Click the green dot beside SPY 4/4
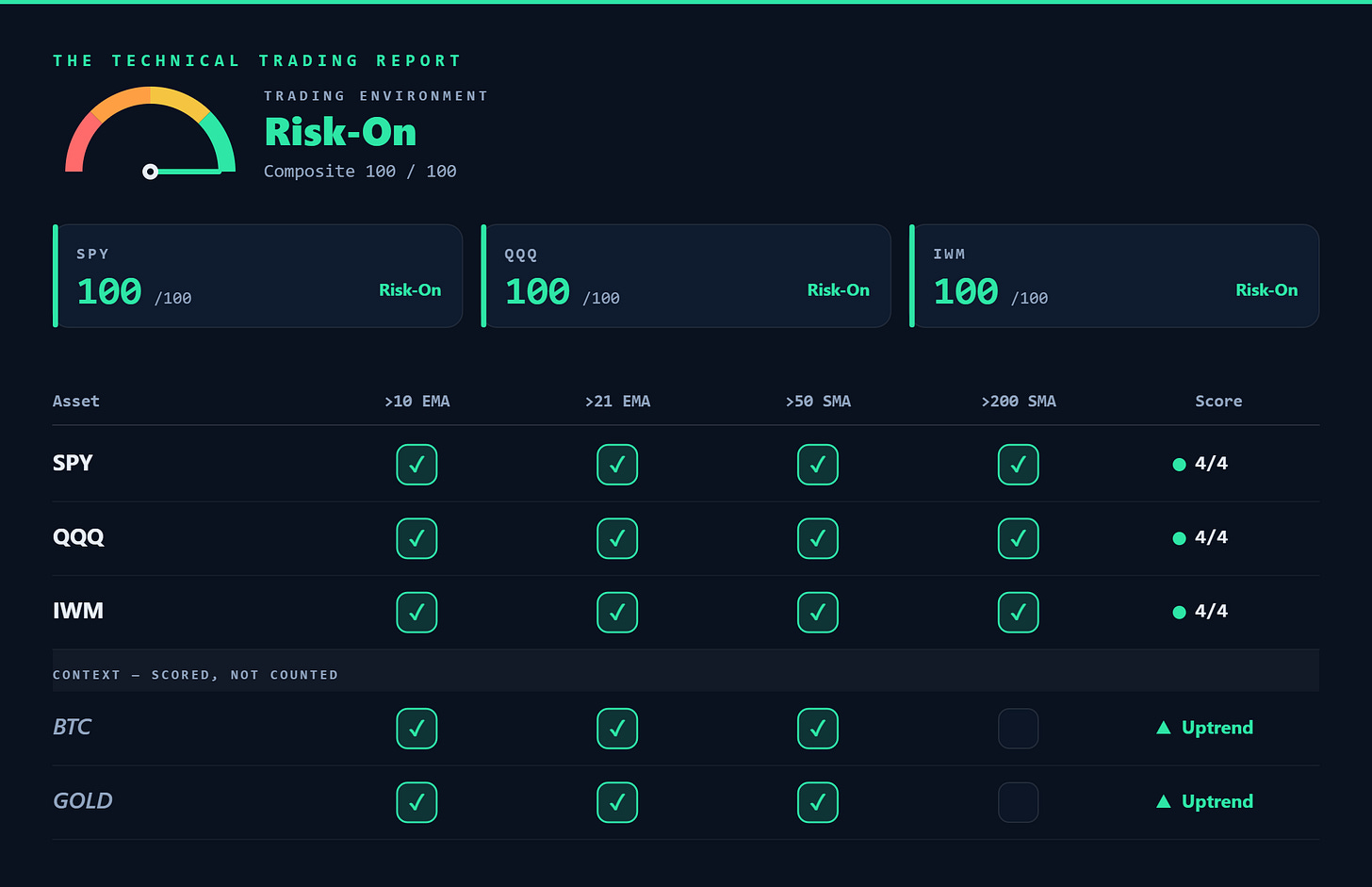 [x=1179, y=465]
